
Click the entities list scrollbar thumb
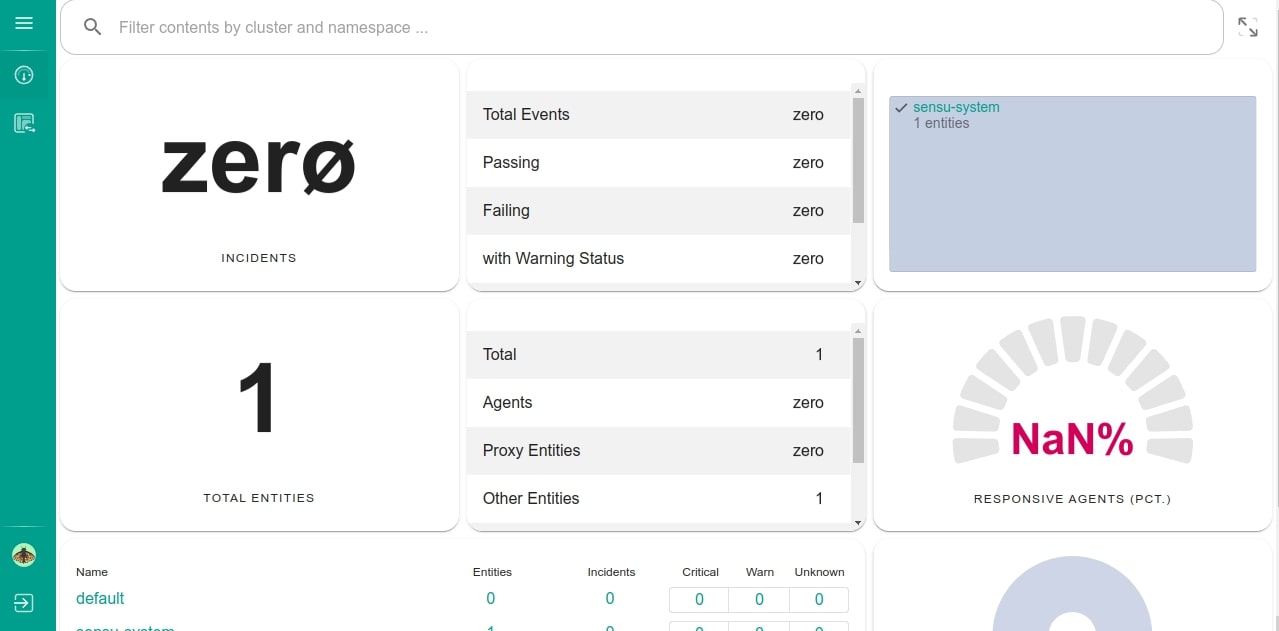[858, 400]
